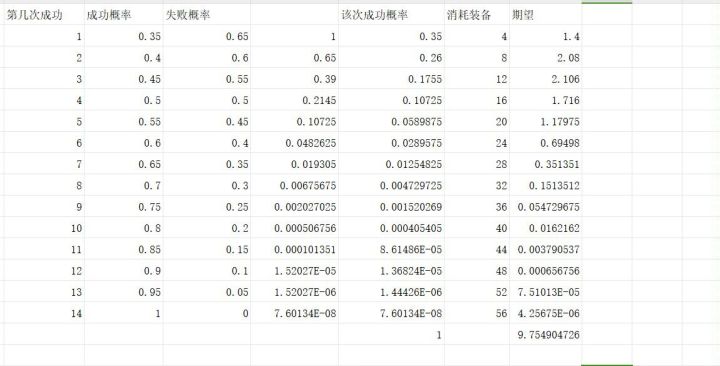The height and width of the screenshot is (366, 720).
Task: Click the 0.054729675 cell
Action: click(546, 207)
